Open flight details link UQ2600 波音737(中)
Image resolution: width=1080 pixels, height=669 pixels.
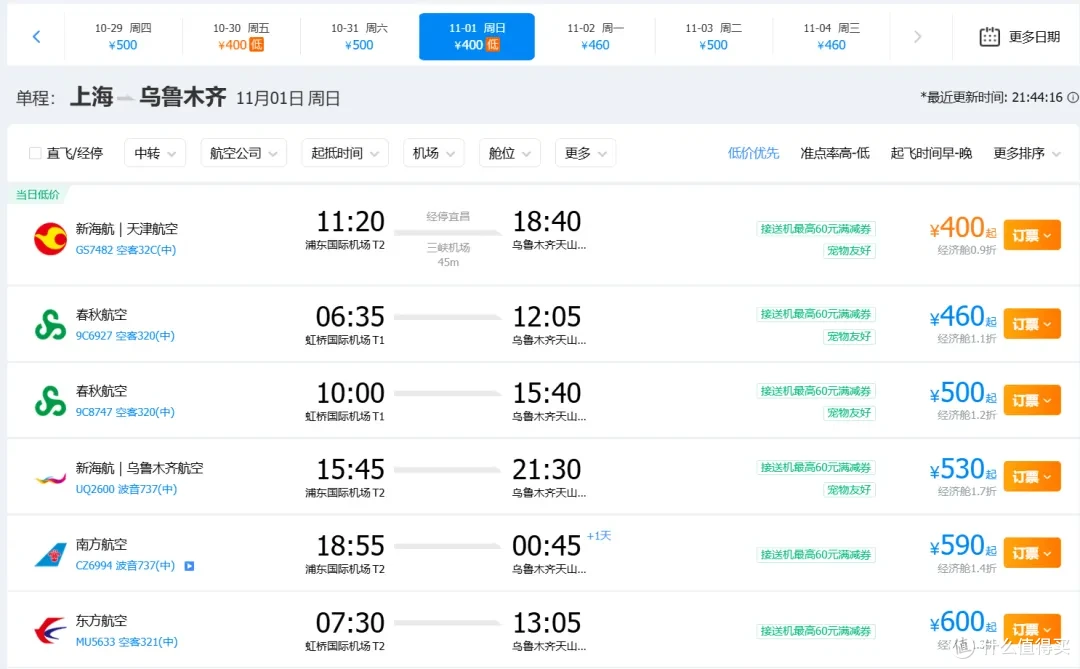coord(126,489)
